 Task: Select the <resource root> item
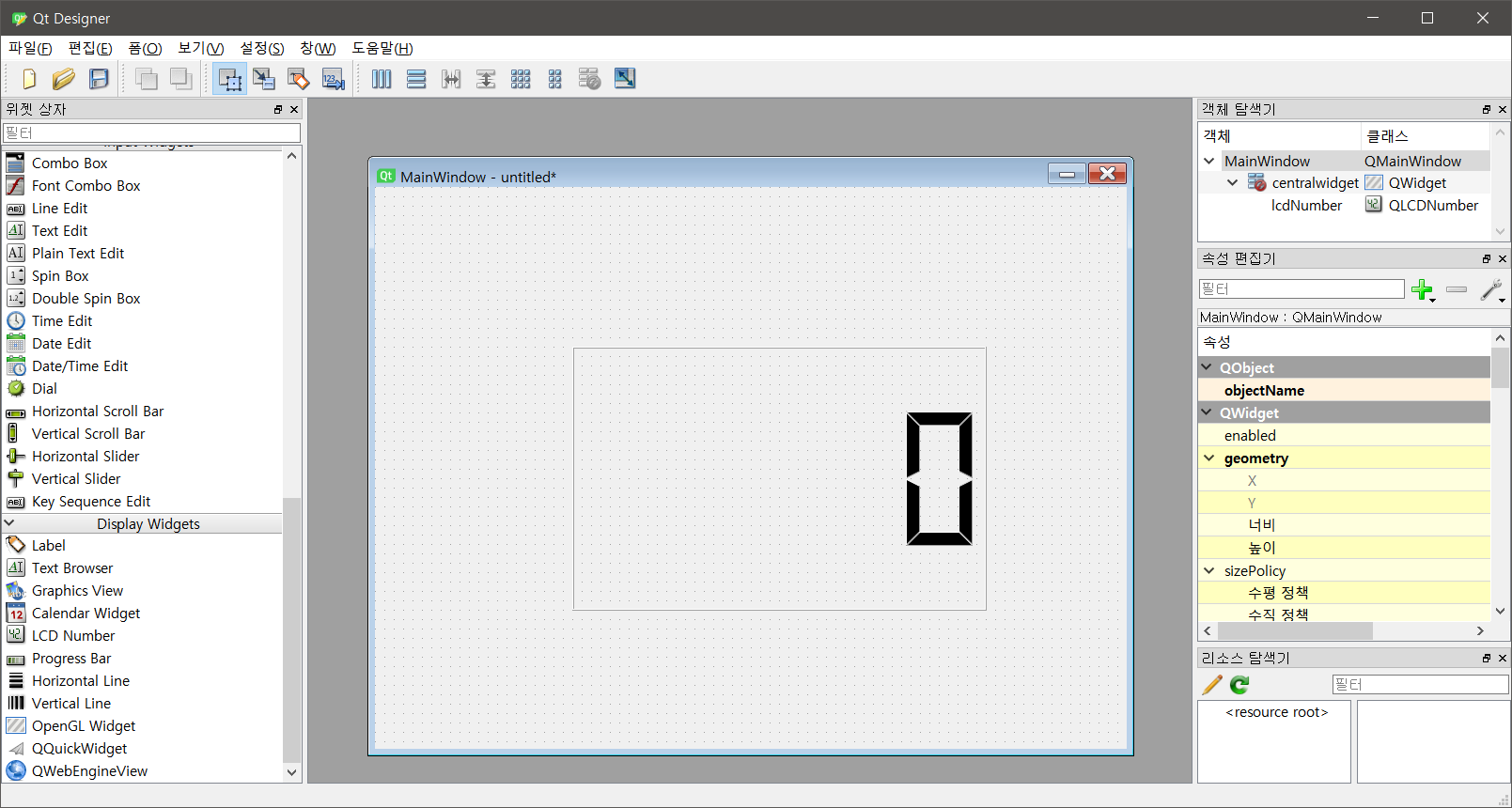point(1276,713)
